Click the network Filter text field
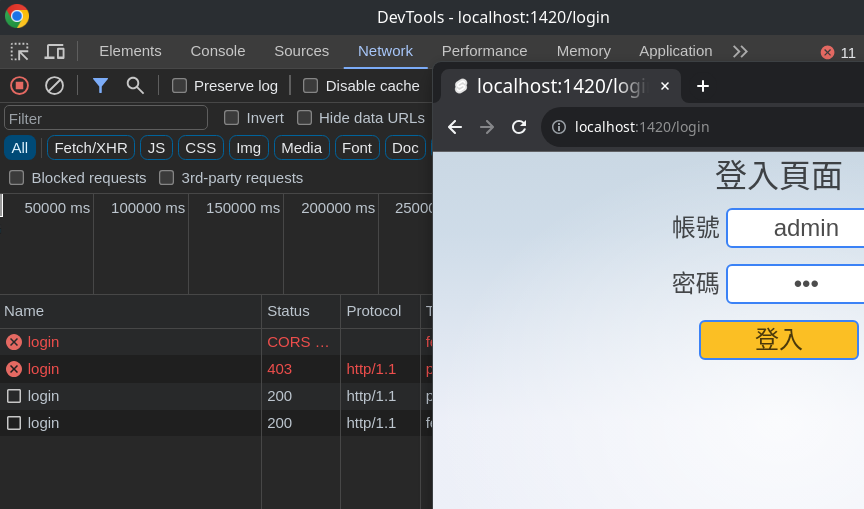Image resolution: width=864 pixels, height=509 pixels. (106, 118)
